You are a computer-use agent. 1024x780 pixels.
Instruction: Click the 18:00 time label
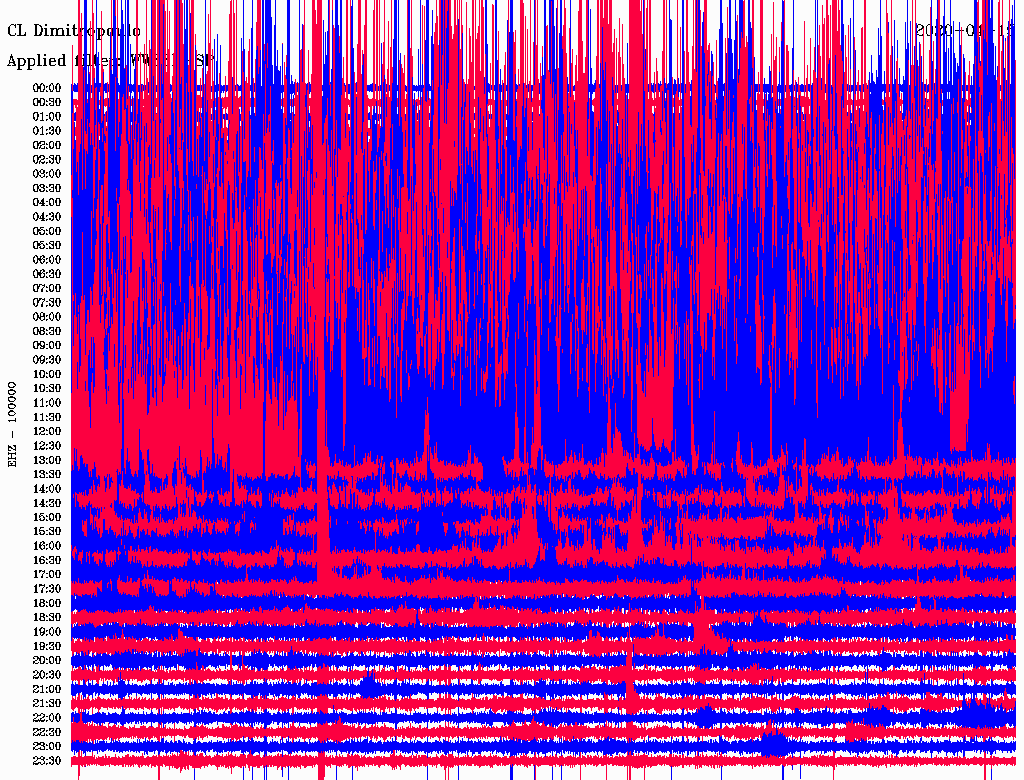(47, 603)
